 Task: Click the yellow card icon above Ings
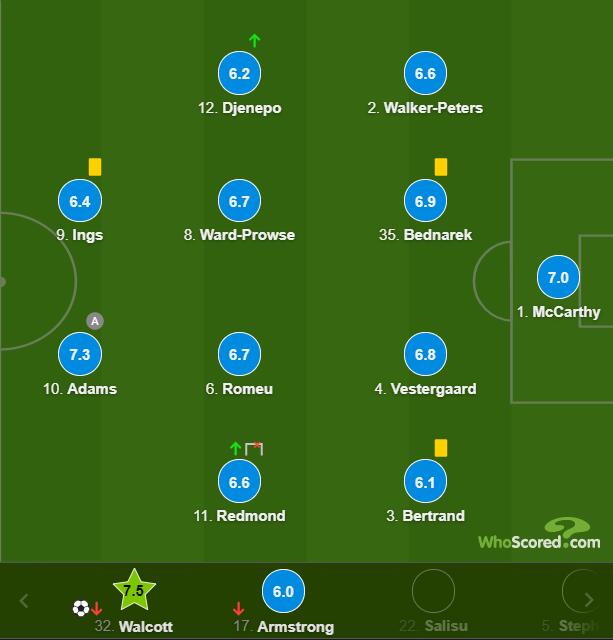(95, 167)
